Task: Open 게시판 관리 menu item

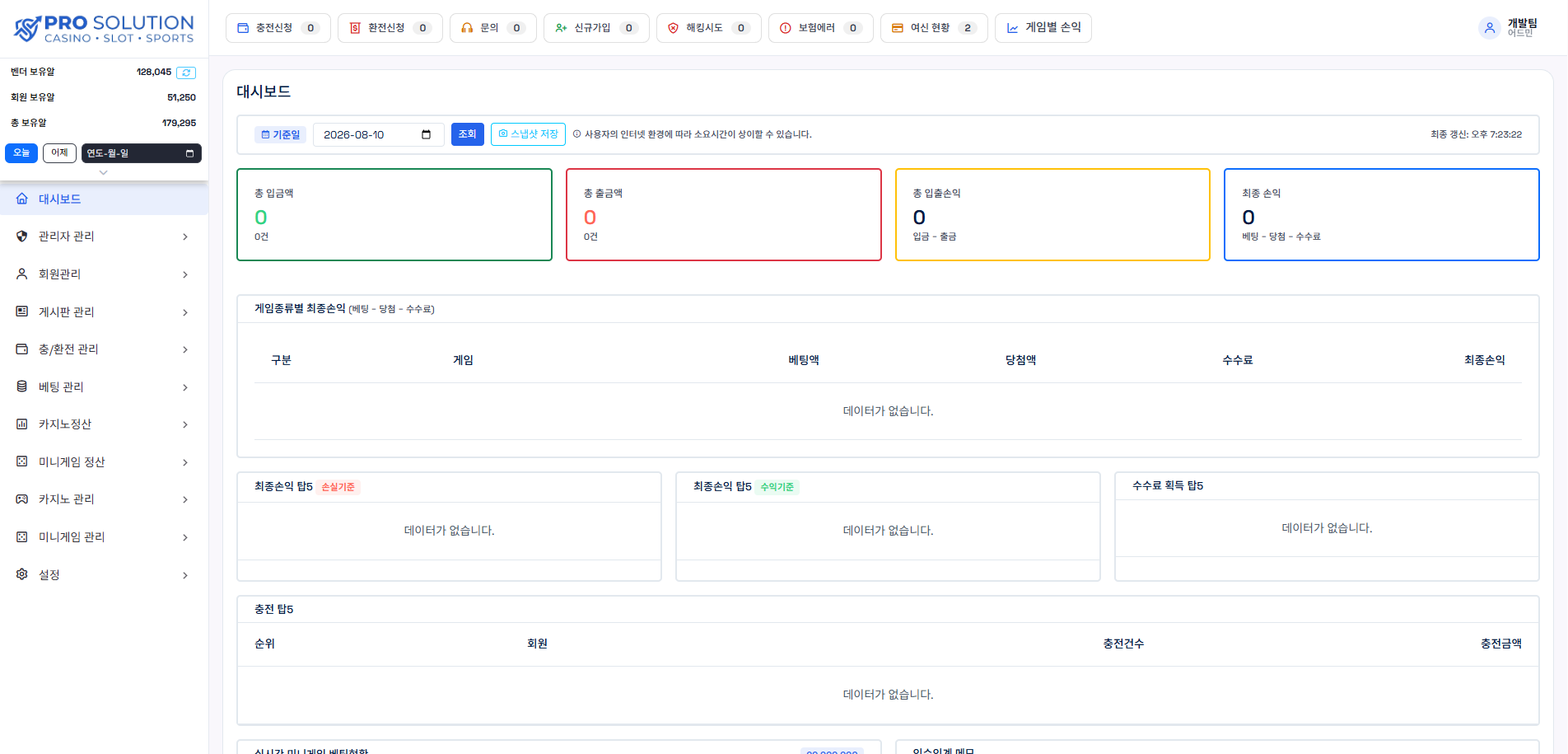Action: click(104, 312)
